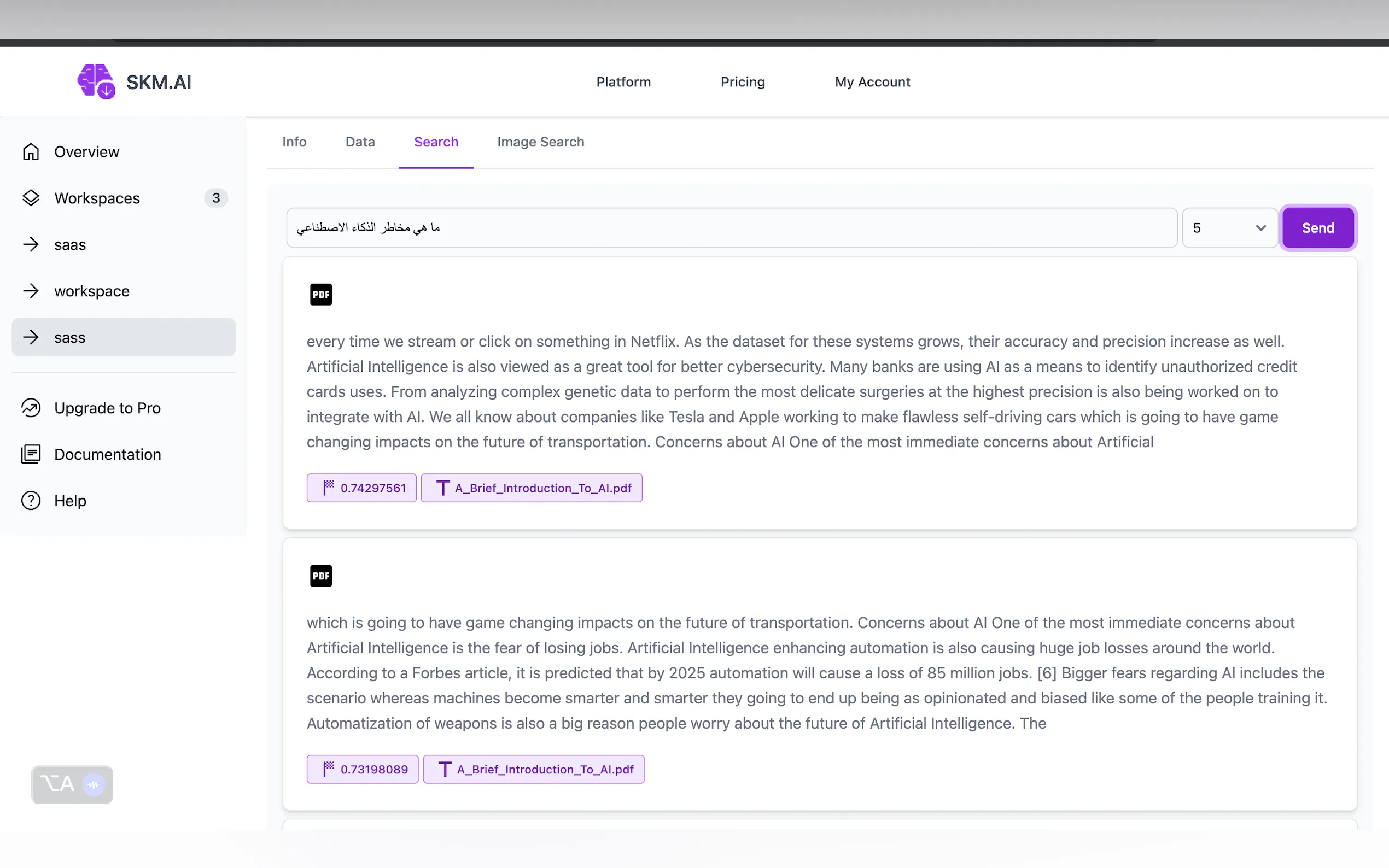Click the Documentation page icon
Viewport: 1389px width, 868px height.
click(31, 454)
